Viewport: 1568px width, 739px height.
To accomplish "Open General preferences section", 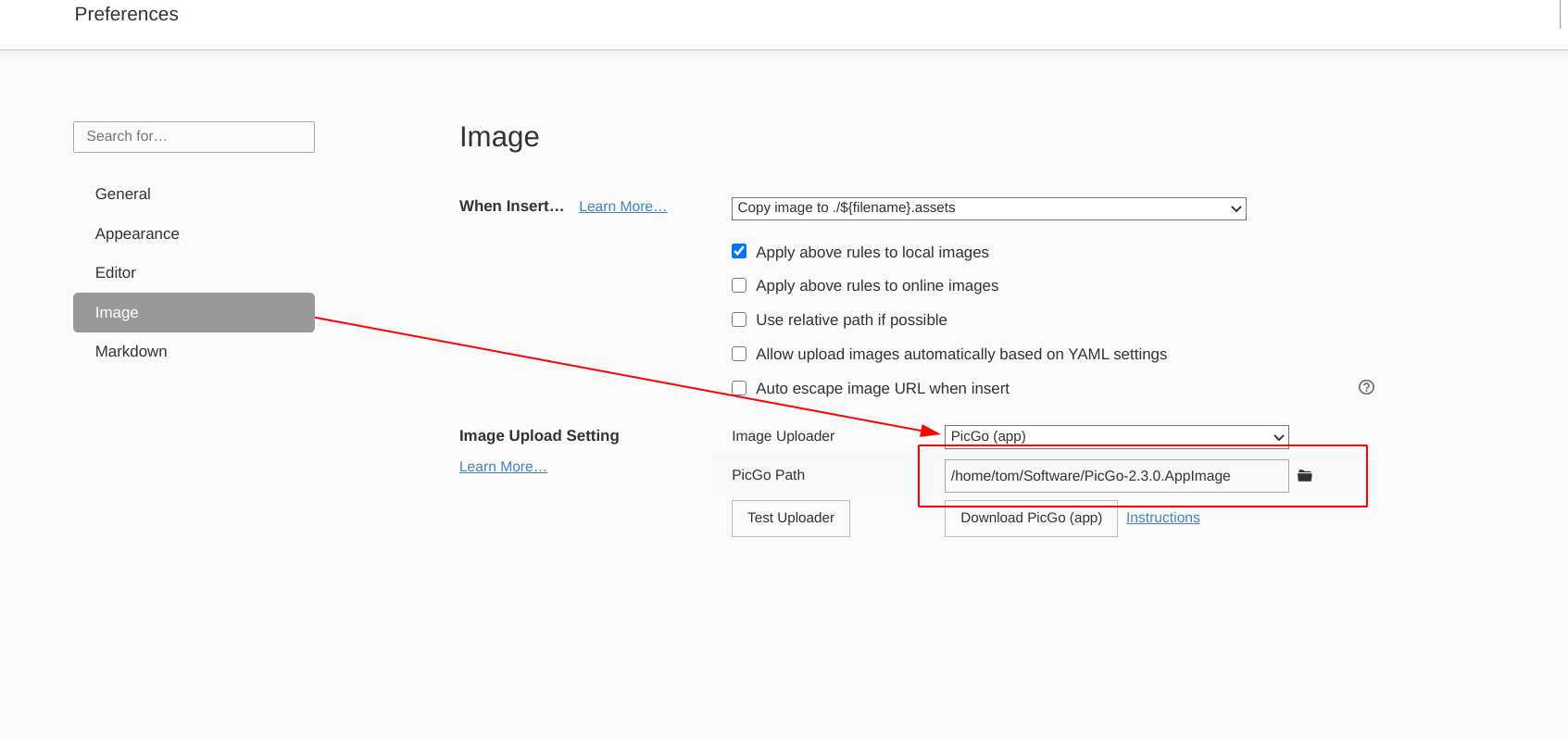I will (123, 194).
